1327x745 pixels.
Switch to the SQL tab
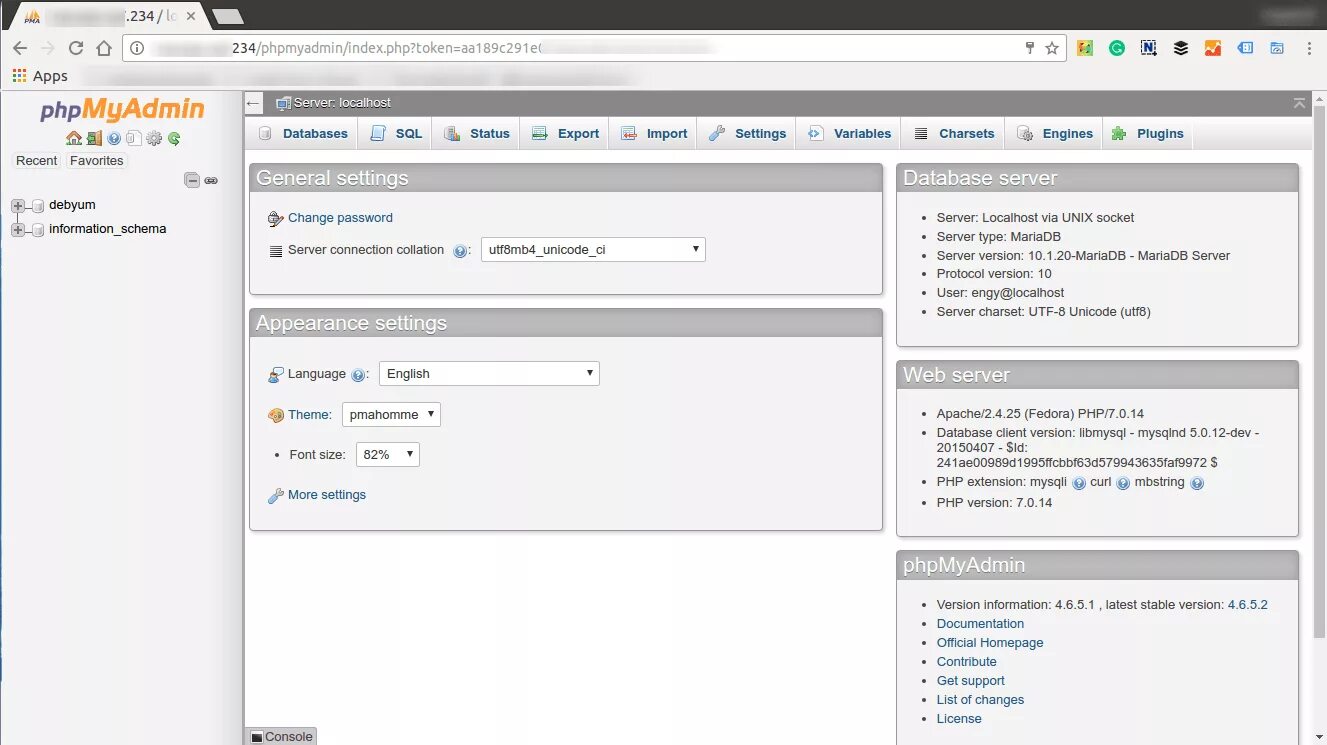pyautogui.click(x=396, y=134)
